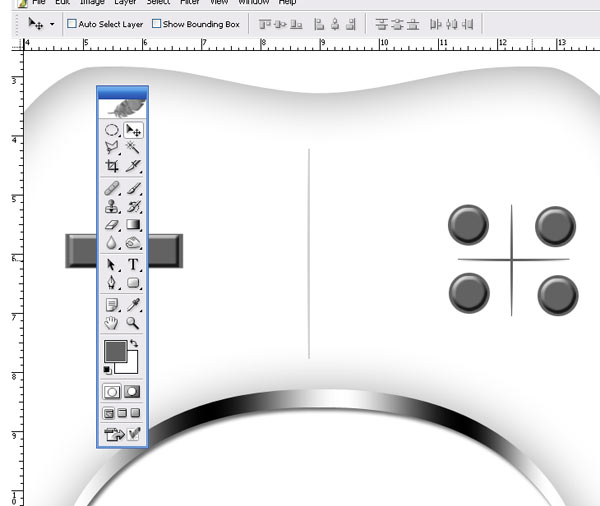Image resolution: width=600 pixels, height=506 pixels.
Task: Distribute top edges of layers
Action: point(381,24)
